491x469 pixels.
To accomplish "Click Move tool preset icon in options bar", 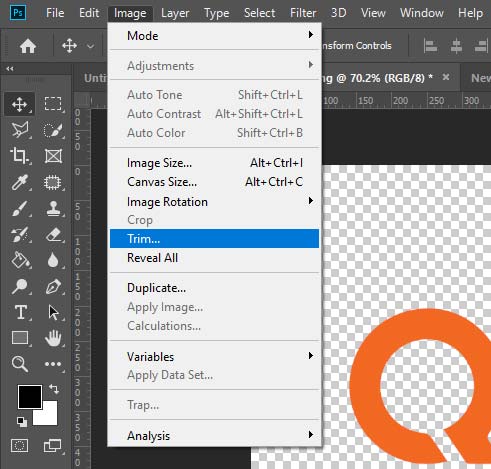I will [69, 46].
